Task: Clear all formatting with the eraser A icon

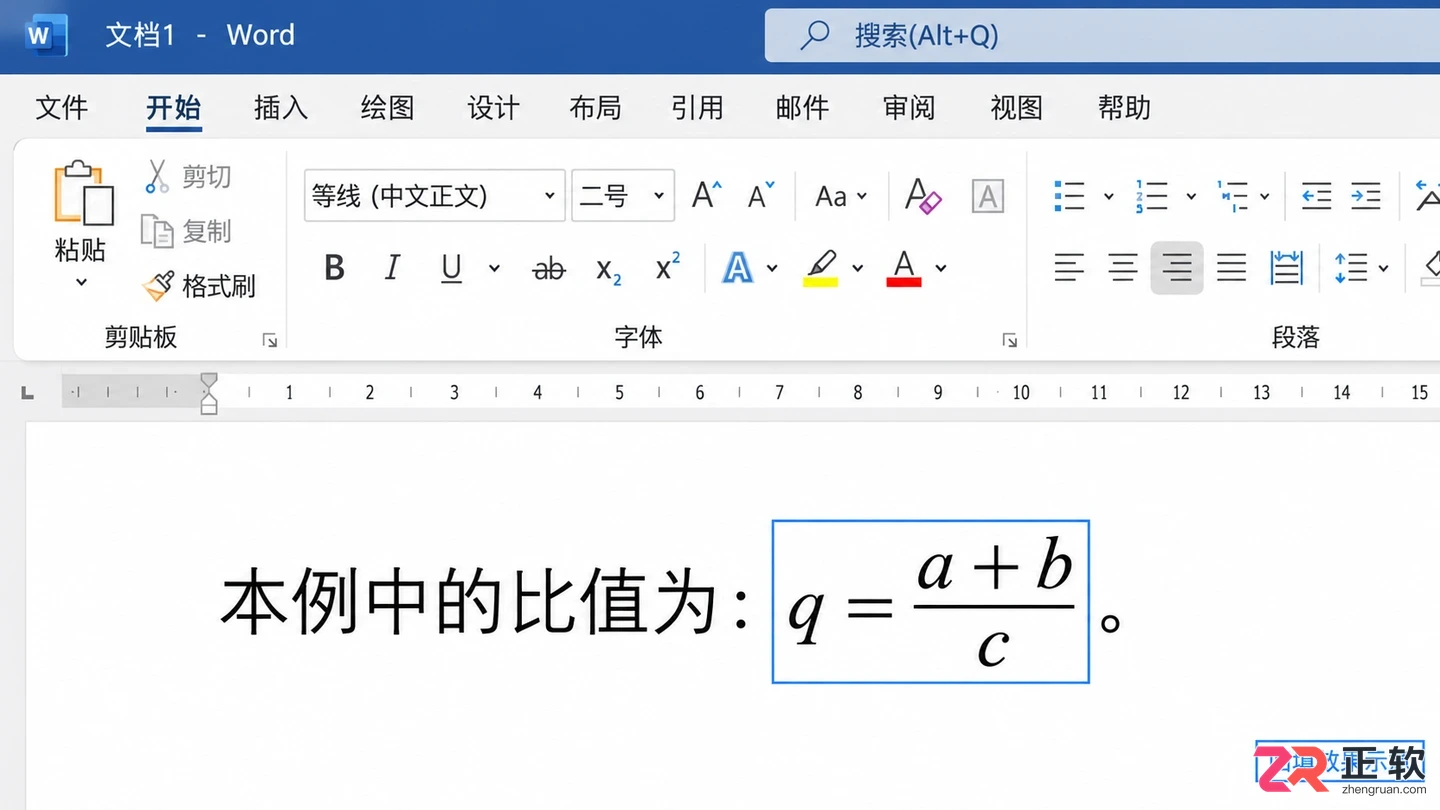Action: [922, 195]
